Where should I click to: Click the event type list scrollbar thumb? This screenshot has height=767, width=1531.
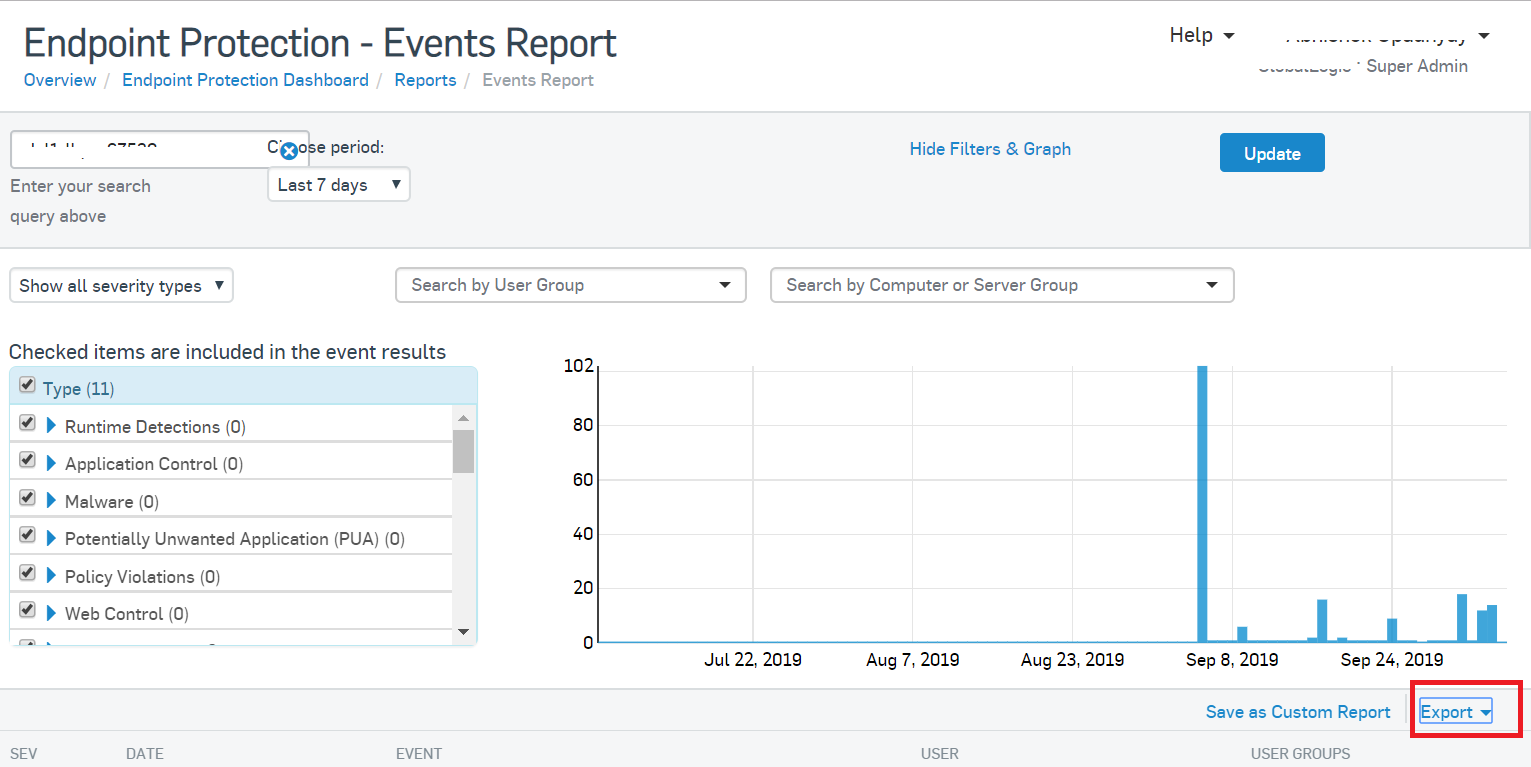pyautogui.click(x=463, y=450)
